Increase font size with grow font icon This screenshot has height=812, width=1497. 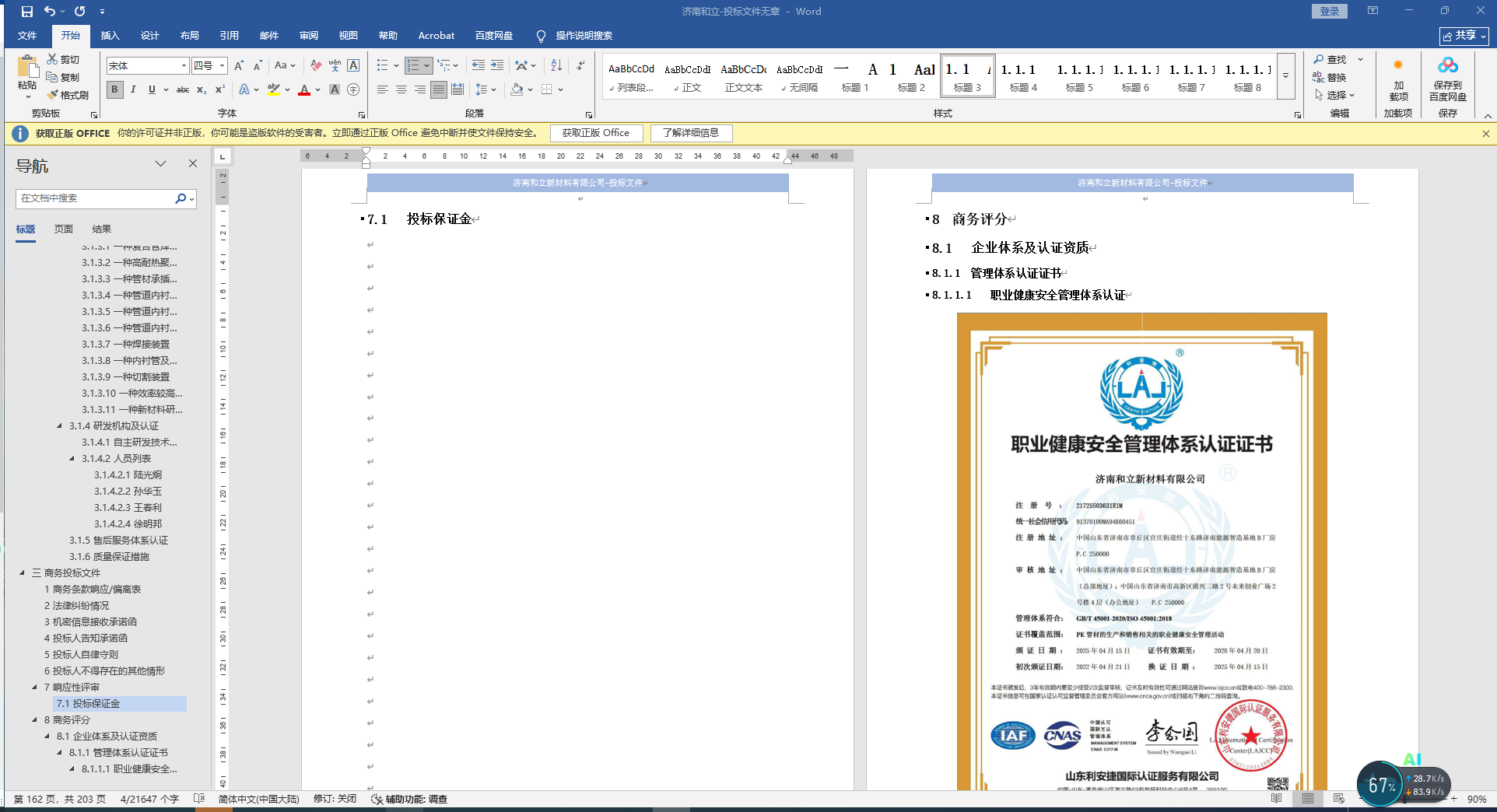coord(239,66)
